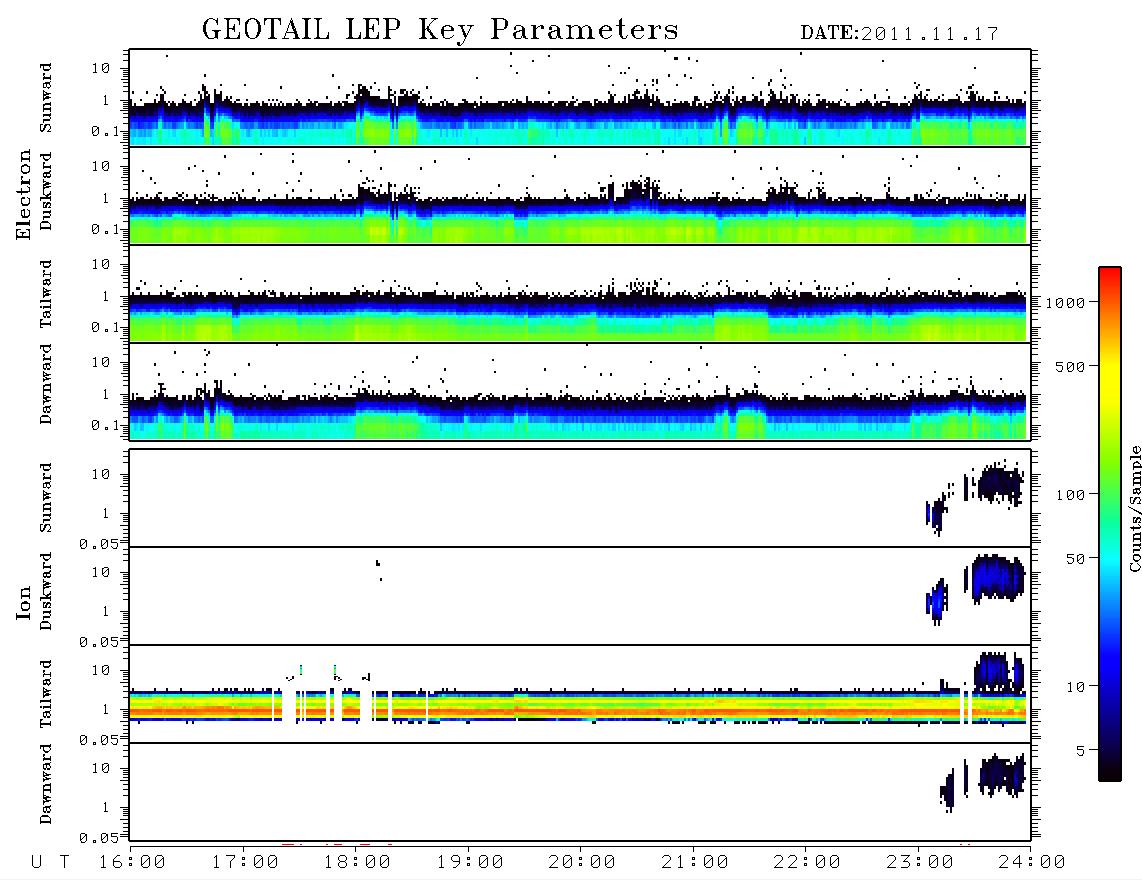
Task: Click the Electron group axis label
Action: click(24, 194)
